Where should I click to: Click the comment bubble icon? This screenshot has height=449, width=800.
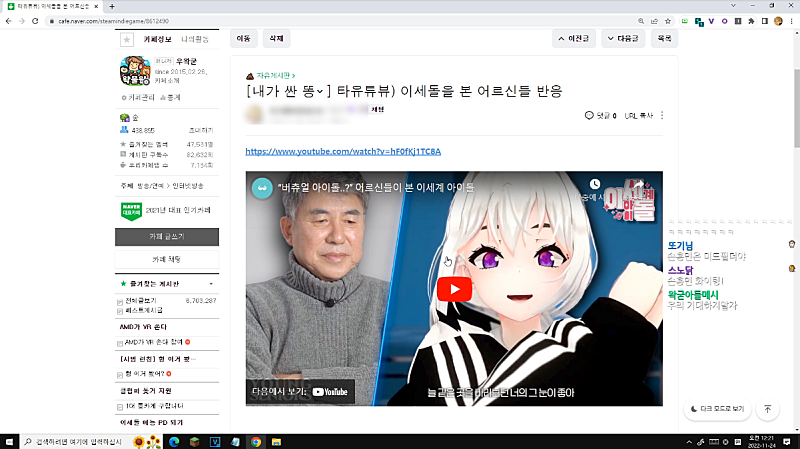pyautogui.click(x=589, y=116)
